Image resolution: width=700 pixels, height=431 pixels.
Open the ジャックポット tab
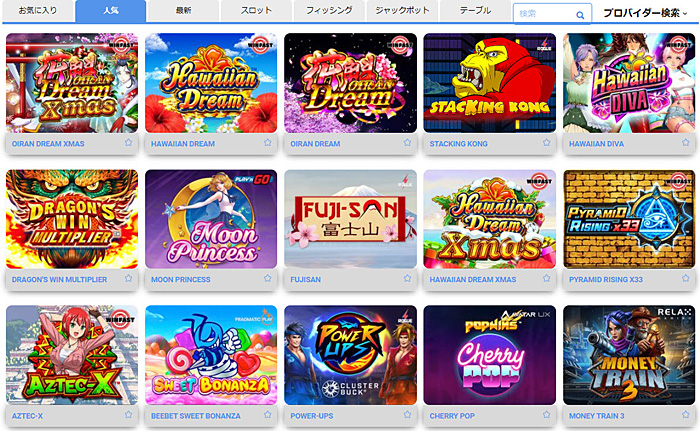[x=402, y=11]
